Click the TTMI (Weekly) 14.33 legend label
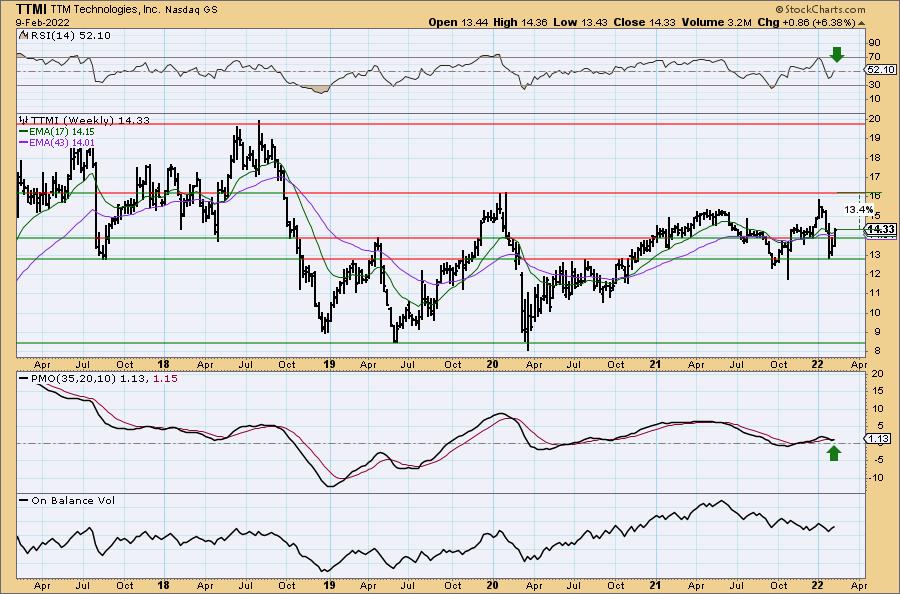900x594 pixels. [x=90, y=120]
